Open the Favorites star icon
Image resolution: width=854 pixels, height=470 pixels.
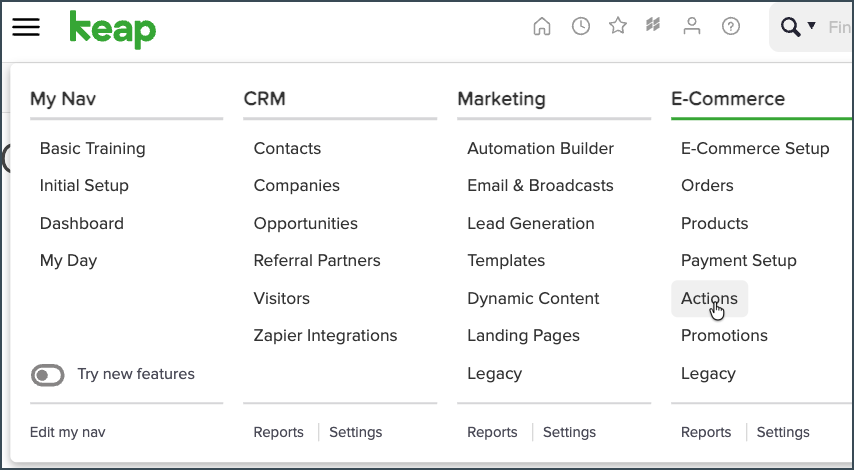(x=618, y=26)
